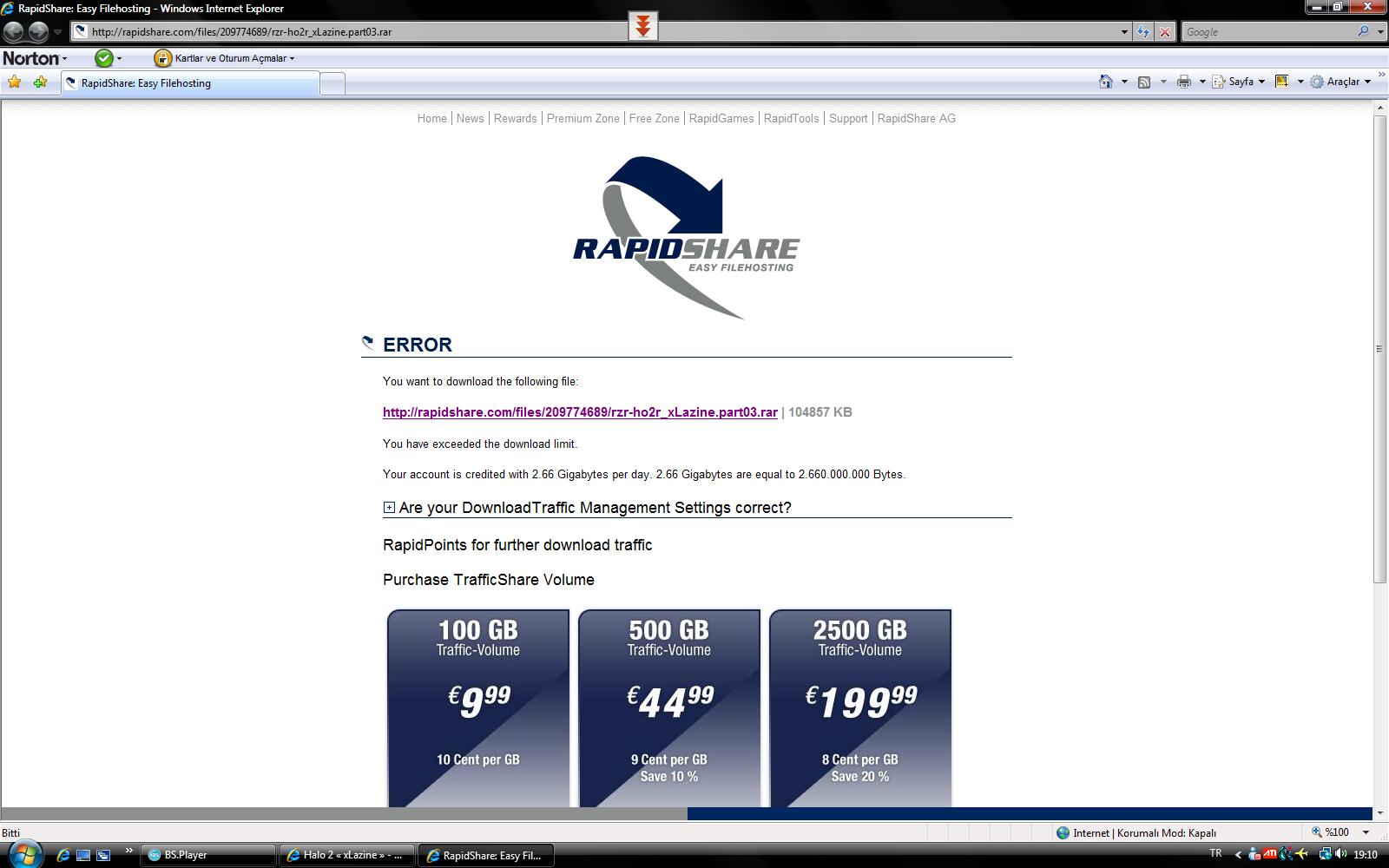Click the Home page icon in command bar
The height and width of the screenshot is (868, 1389).
(x=1105, y=82)
